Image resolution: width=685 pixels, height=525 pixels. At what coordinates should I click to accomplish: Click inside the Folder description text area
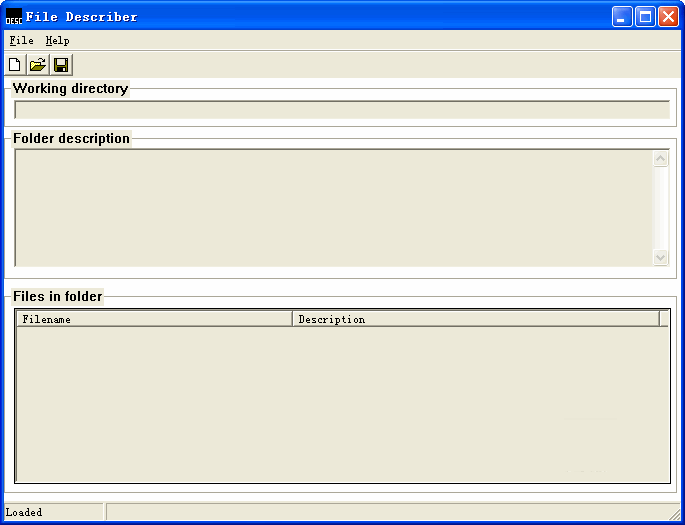[334, 208]
